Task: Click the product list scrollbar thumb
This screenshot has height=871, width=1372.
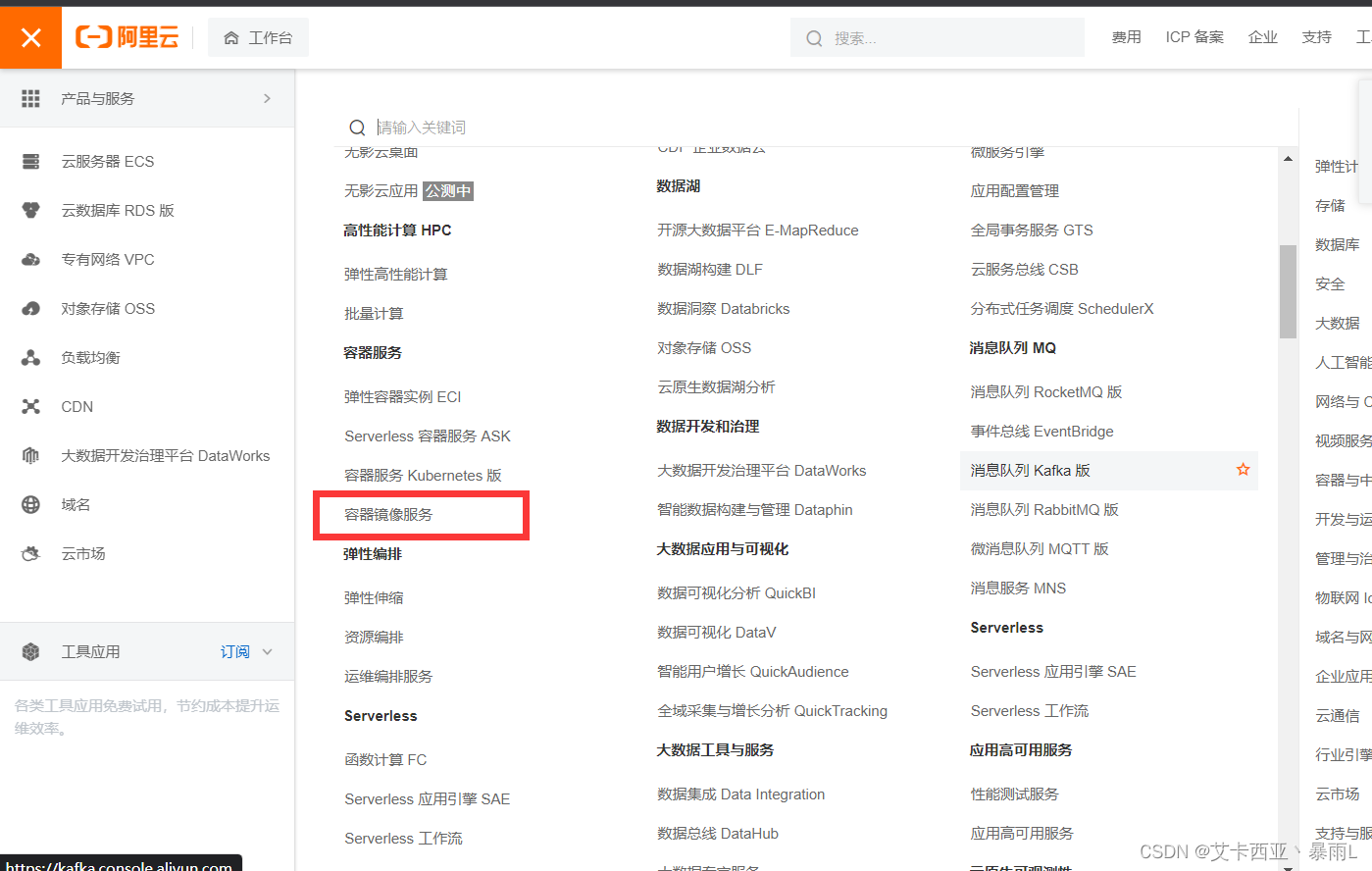Action: [1288, 290]
